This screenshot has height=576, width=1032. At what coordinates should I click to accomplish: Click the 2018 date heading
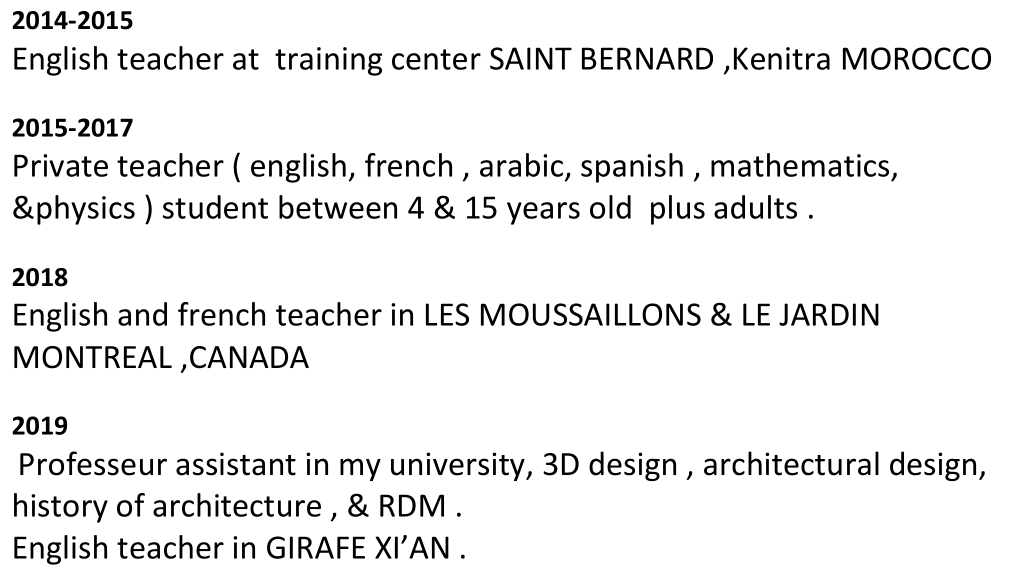pos(39,277)
